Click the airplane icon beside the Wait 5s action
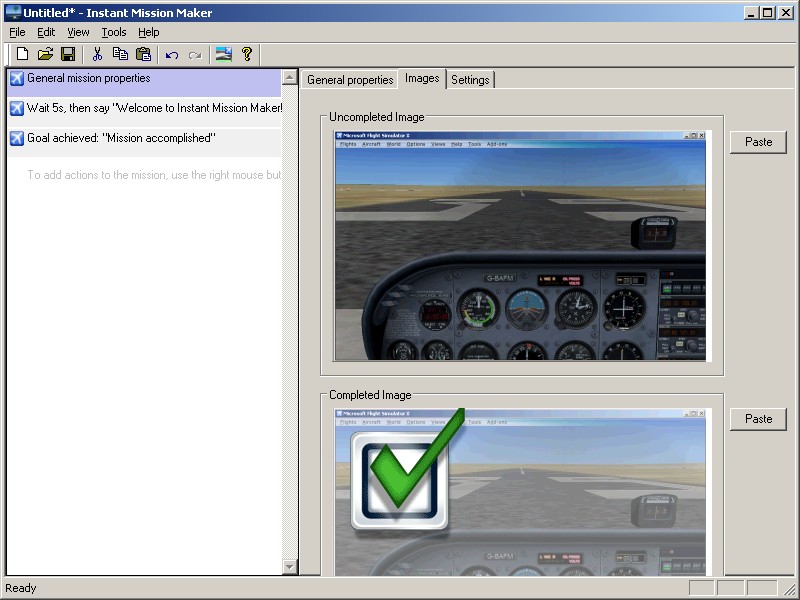The width and height of the screenshot is (800, 600). click(x=17, y=108)
